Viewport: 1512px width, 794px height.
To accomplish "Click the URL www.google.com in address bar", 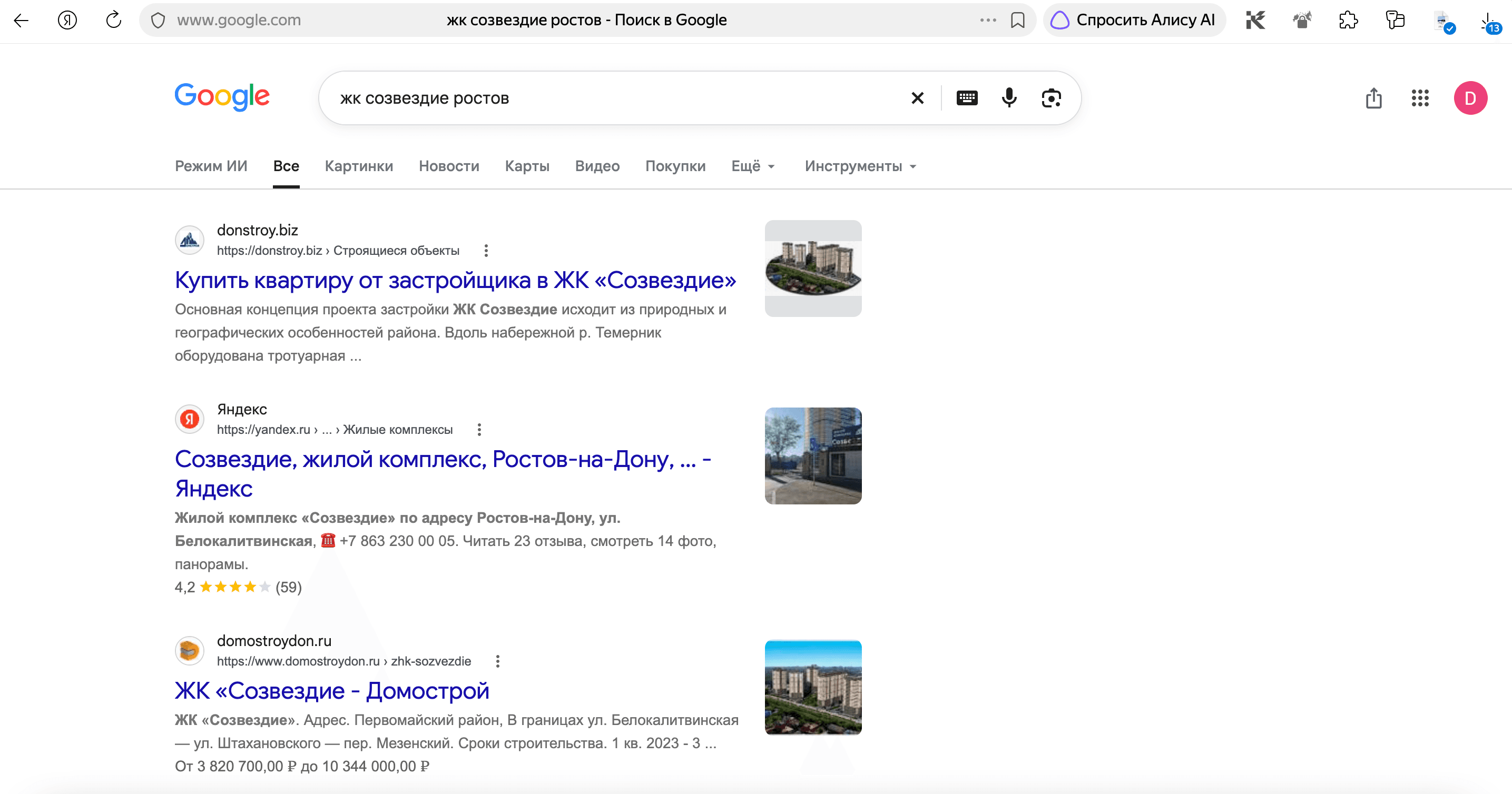I will point(239,21).
